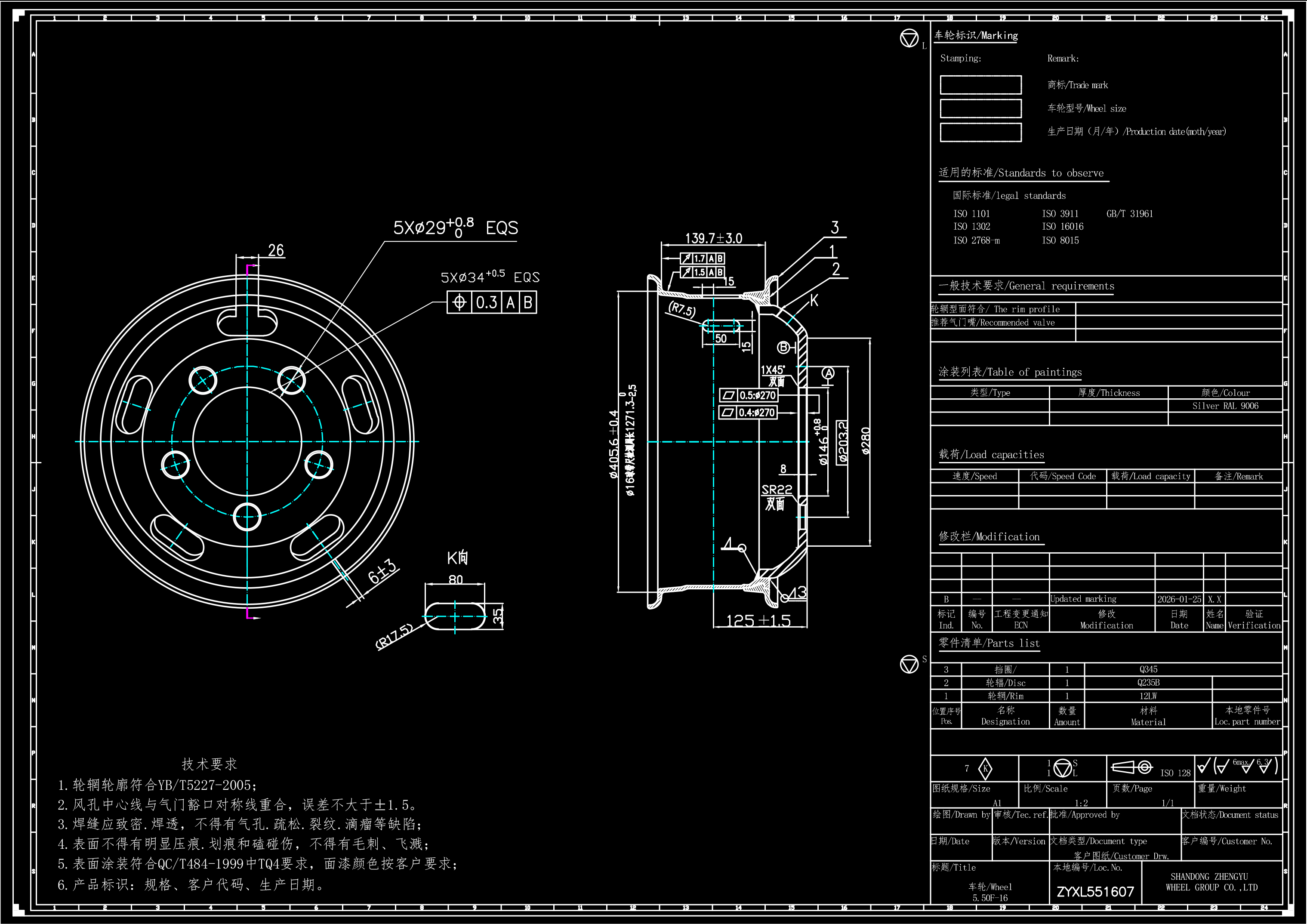Click the SHANDONG ZHENGYU WHEEL GROUP company name
Image resolution: width=1307 pixels, height=924 pixels.
1211,882
